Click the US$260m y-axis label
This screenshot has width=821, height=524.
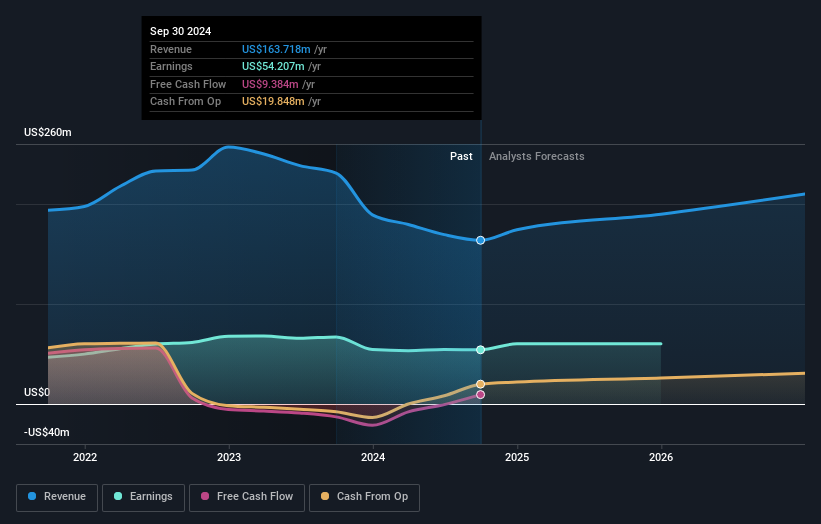pos(48,132)
